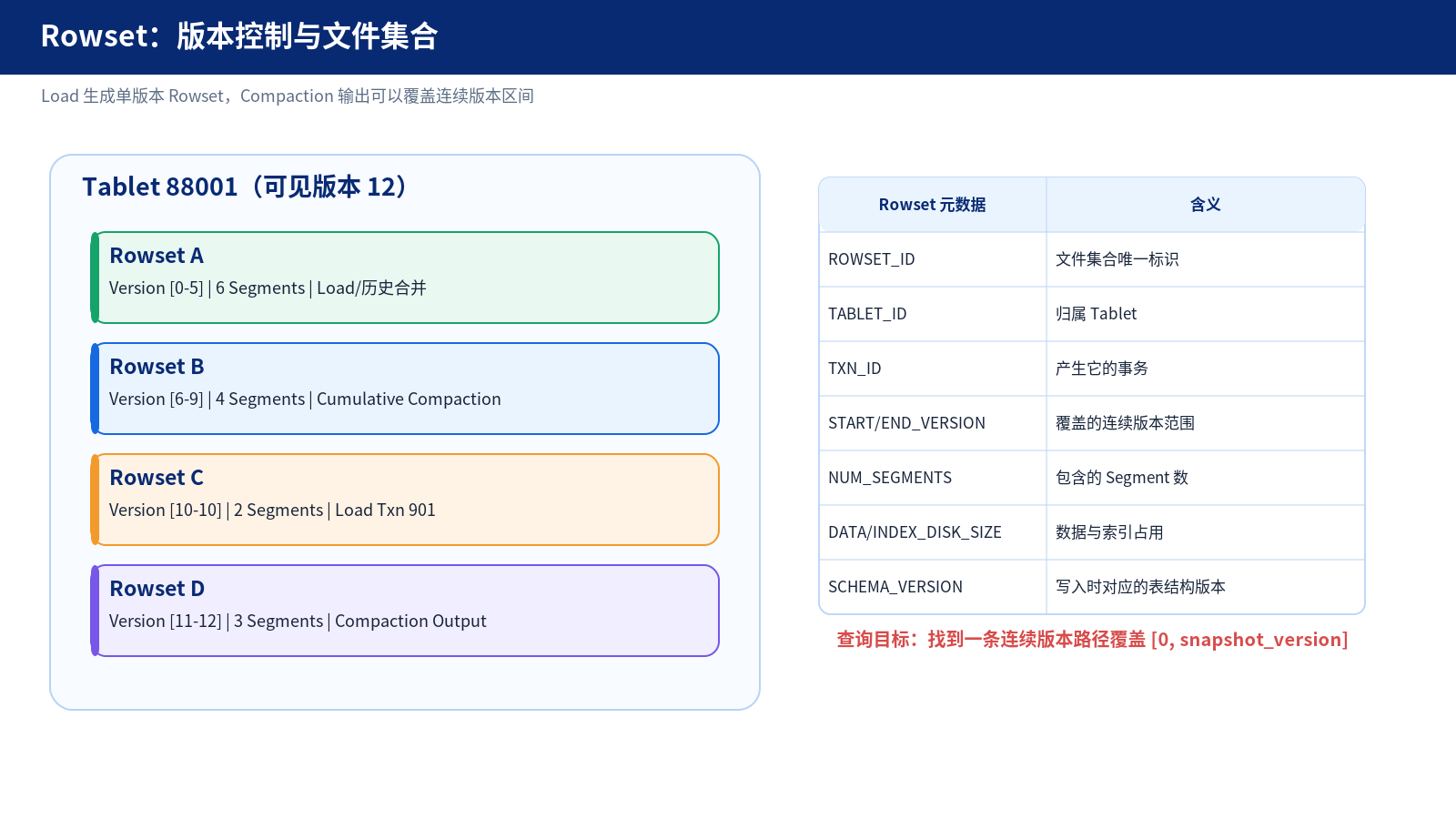Click the subtitle starting with "Load 生成单版本 Rowset"
This screenshot has width=1456, height=819.
click(x=288, y=96)
